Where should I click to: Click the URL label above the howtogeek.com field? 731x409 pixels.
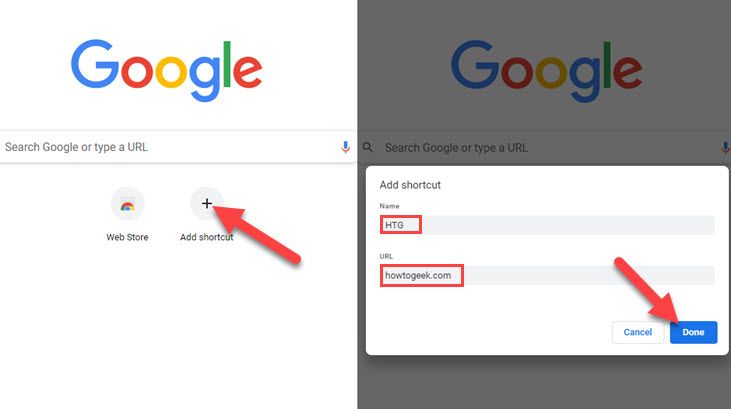click(386, 256)
